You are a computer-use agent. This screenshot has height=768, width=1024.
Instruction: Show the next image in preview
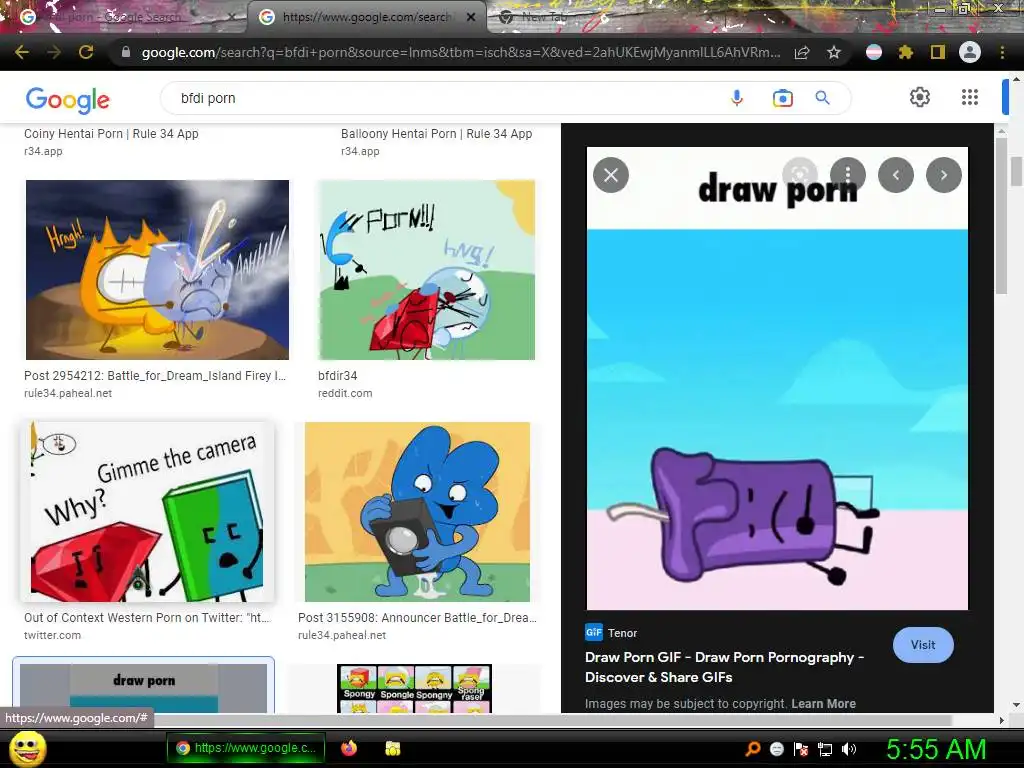[x=944, y=175]
